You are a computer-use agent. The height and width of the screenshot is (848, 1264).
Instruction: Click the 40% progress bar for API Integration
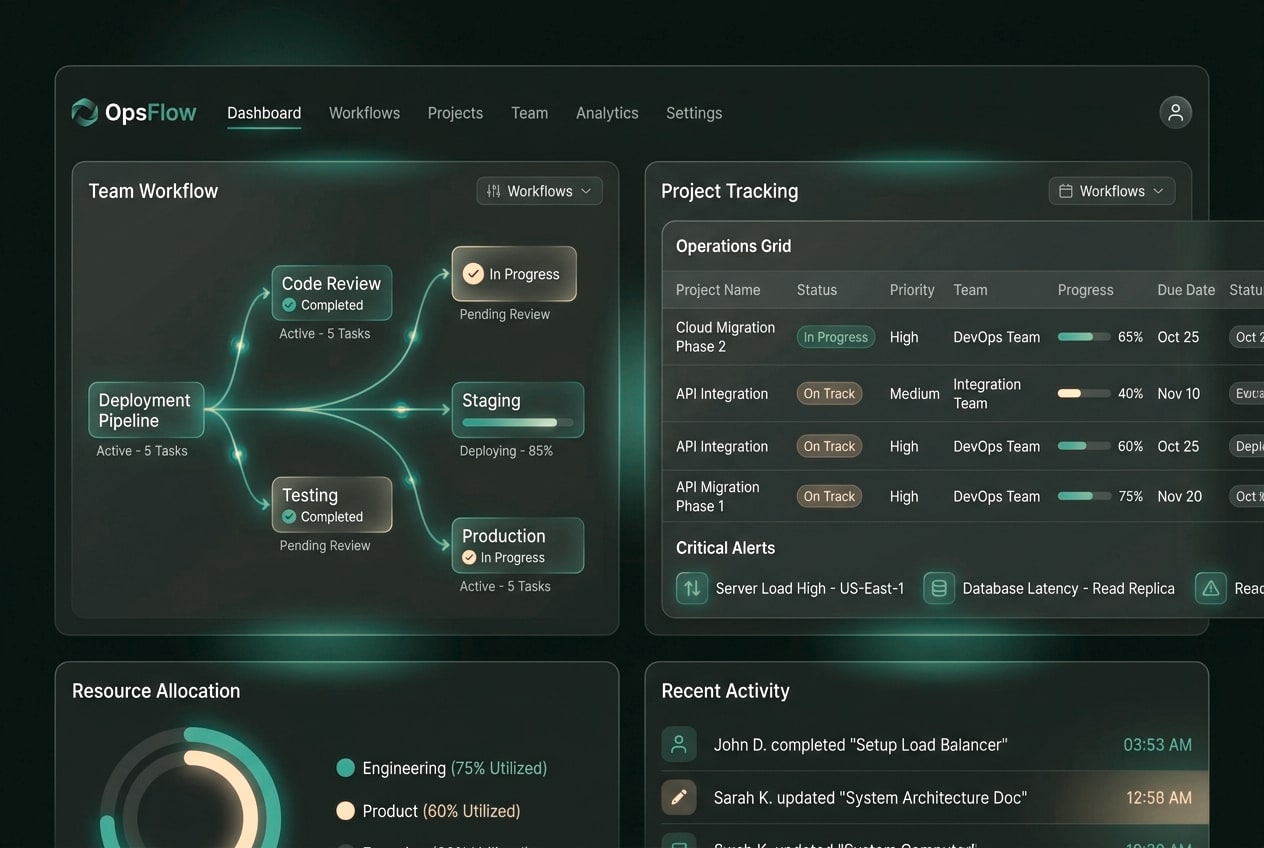1084,394
